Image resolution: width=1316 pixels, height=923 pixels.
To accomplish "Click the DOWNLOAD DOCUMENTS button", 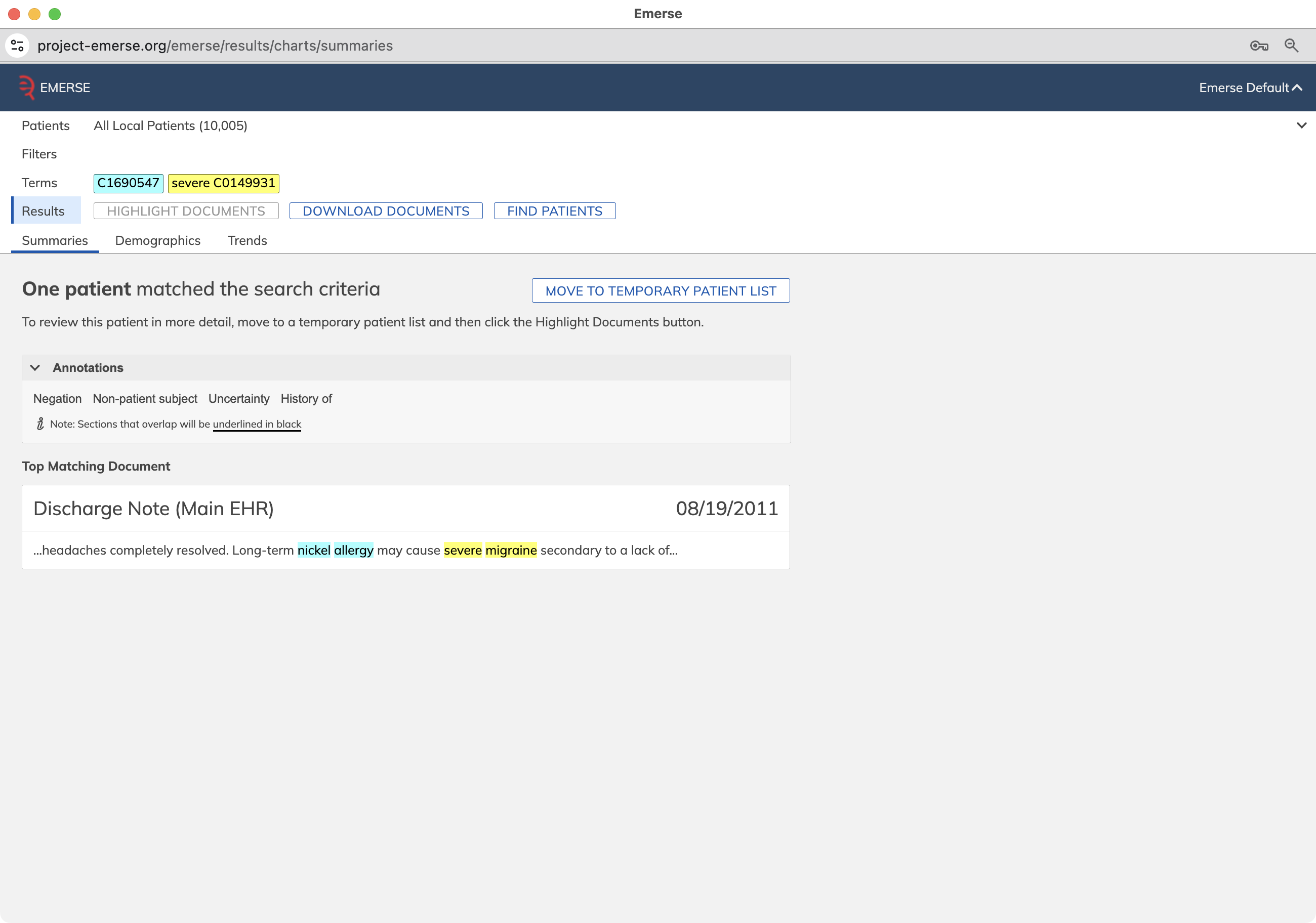I will (386, 211).
